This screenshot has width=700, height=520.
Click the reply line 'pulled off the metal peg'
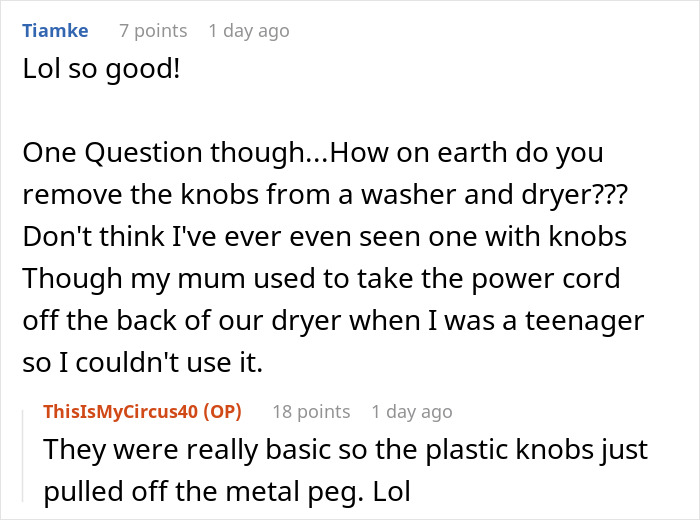pyautogui.click(x=227, y=492)
